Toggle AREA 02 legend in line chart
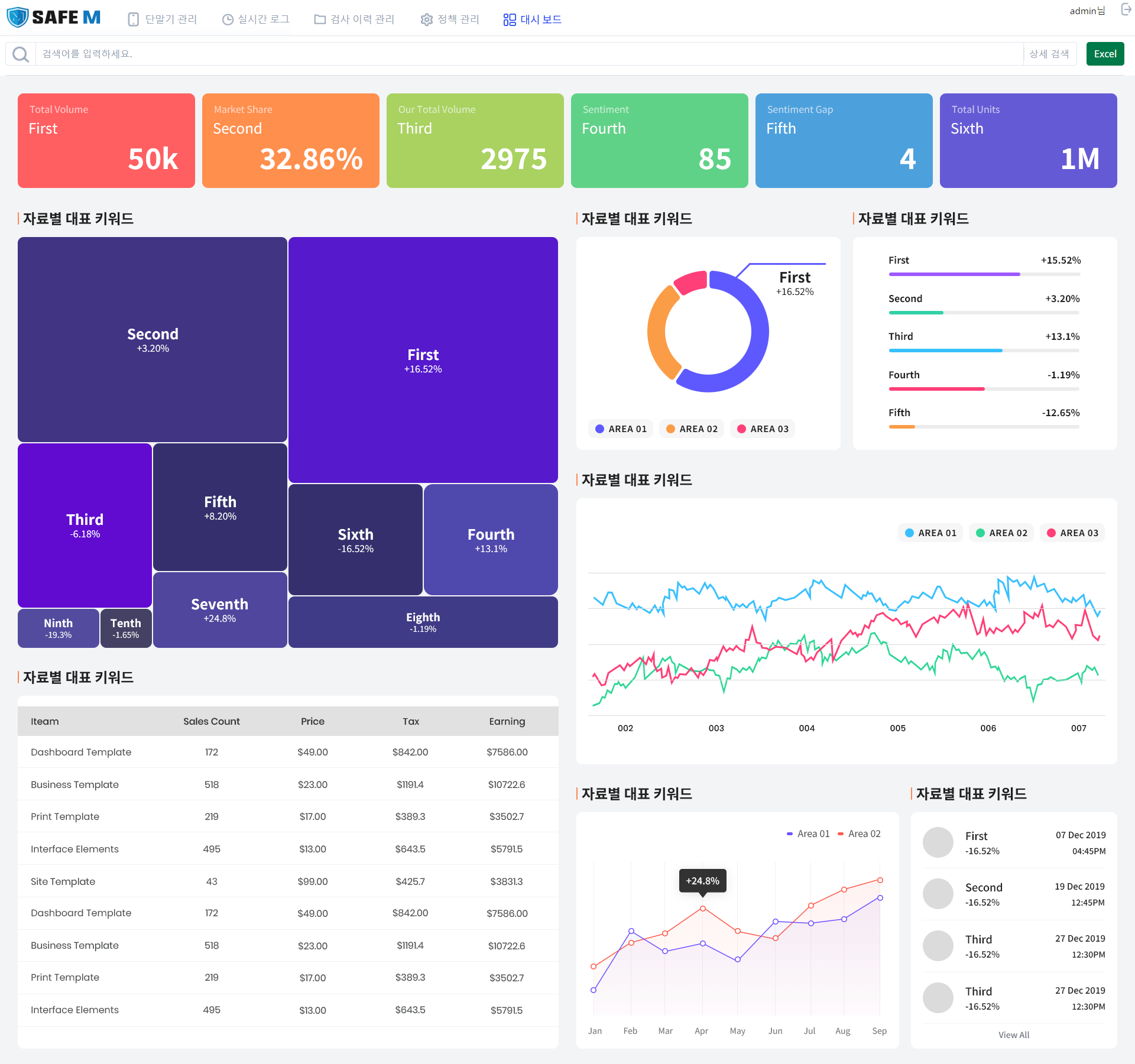 [1001, 533]
